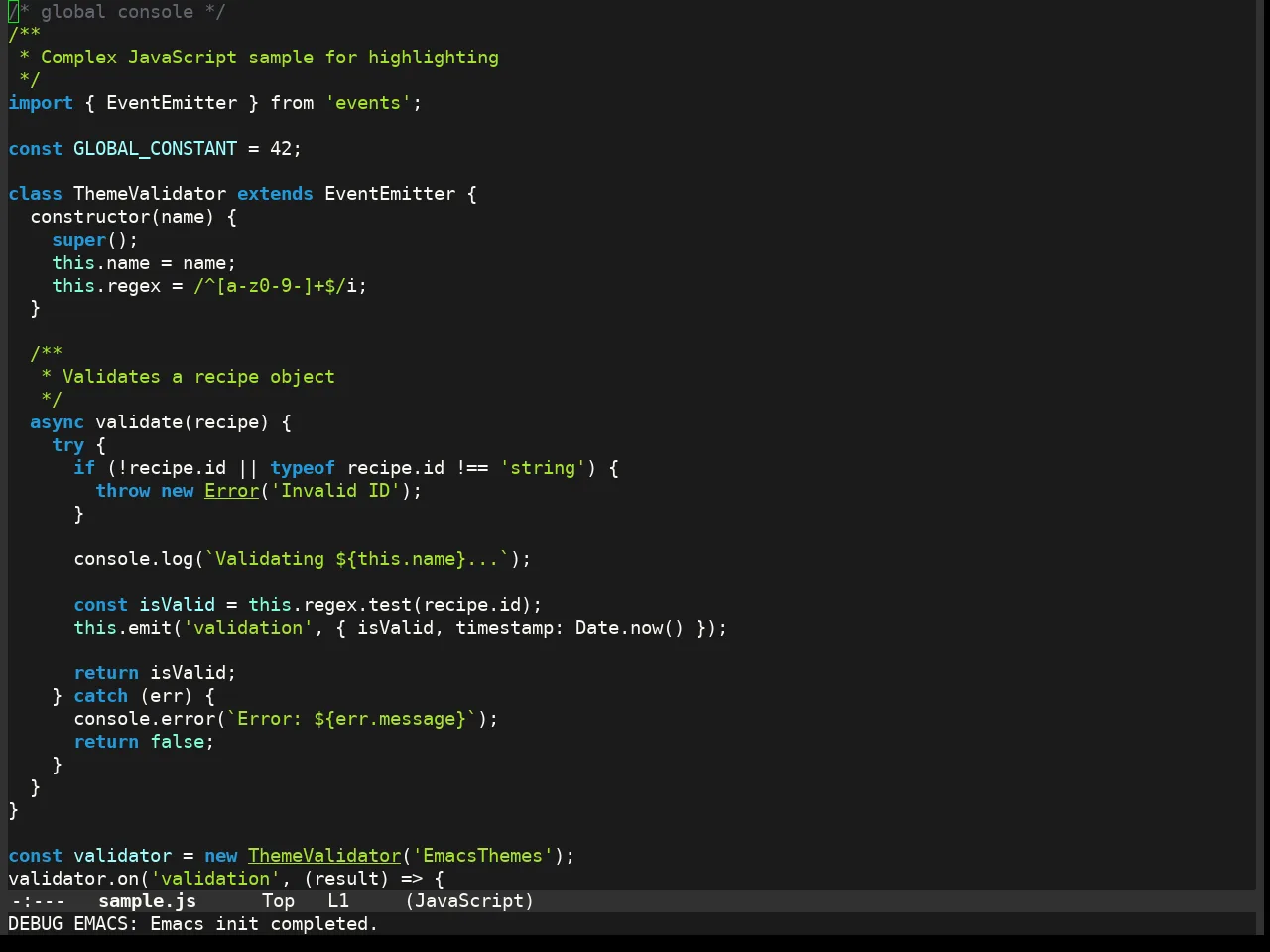Screen dimensions: 1270x952
Task: Click the Top position indicator in mode line
Action: (278, 901)
